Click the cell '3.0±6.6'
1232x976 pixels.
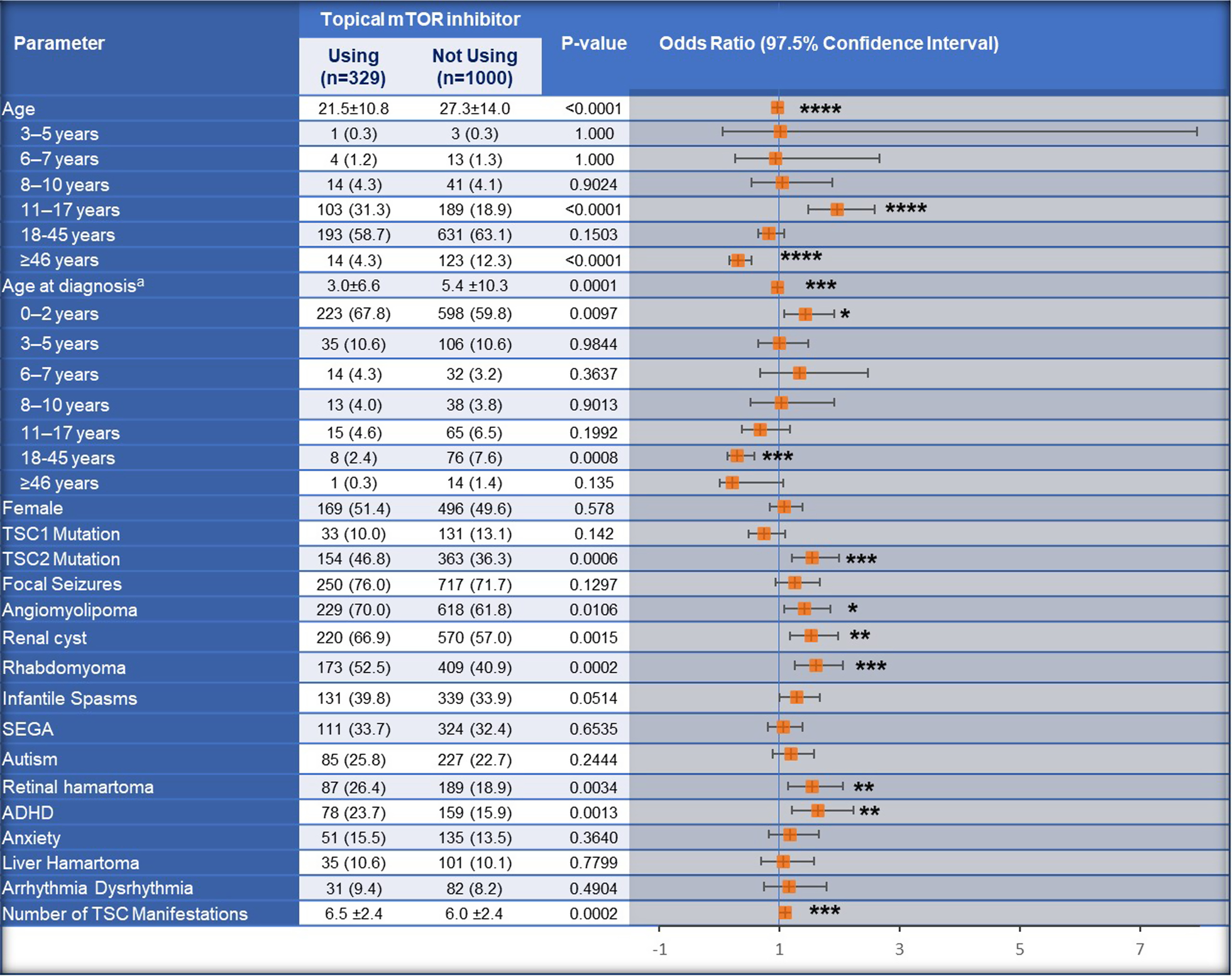coord(353,286)
